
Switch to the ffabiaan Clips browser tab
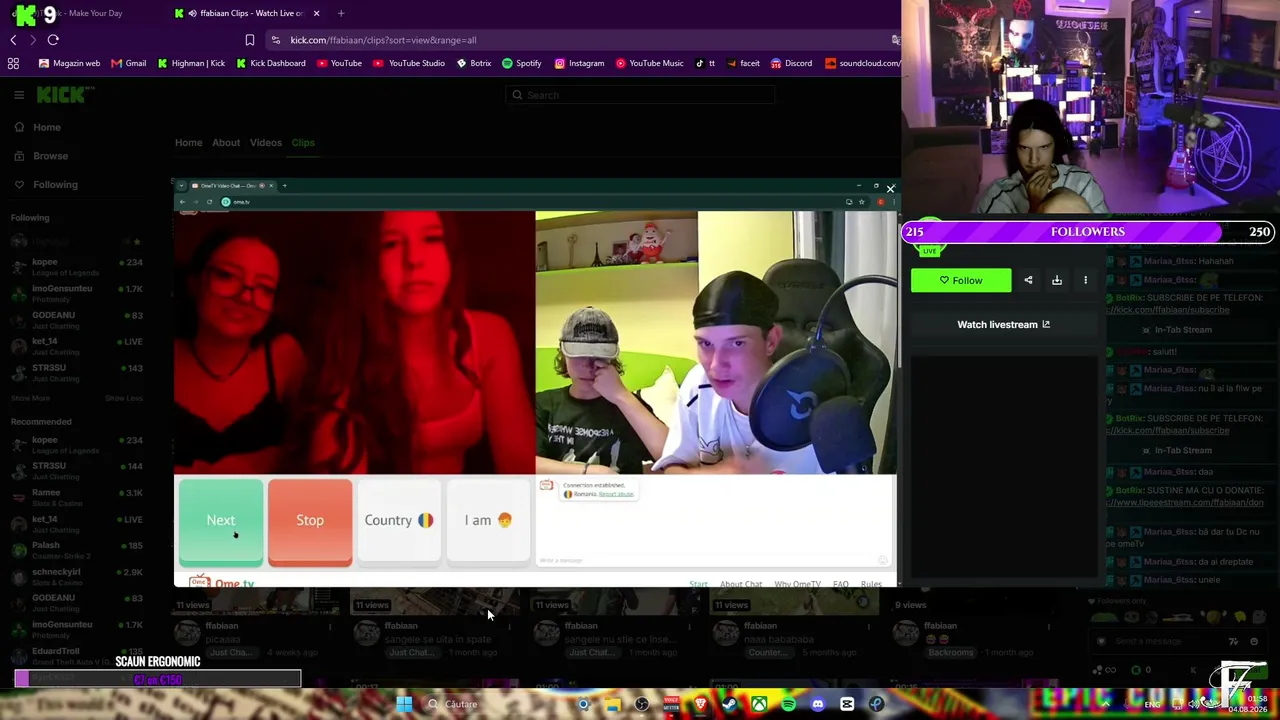click(x=247, y=13)
